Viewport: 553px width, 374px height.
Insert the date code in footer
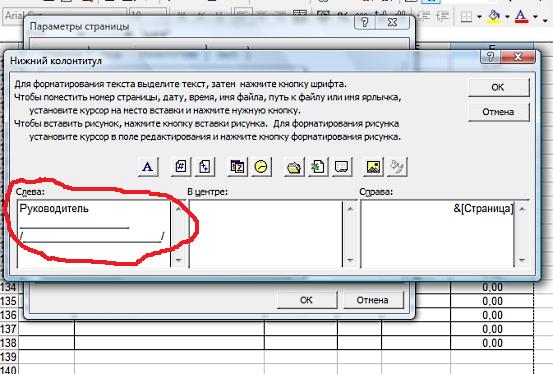pyautogui.click(x=237, y=167)
